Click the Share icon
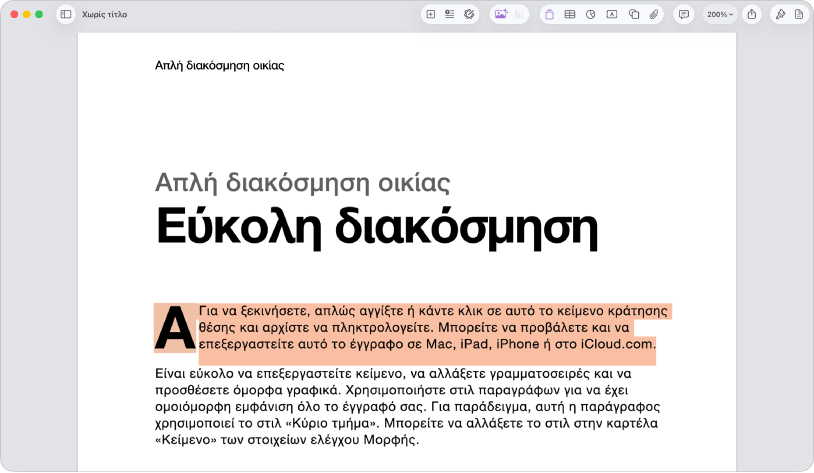 [752, 15]
